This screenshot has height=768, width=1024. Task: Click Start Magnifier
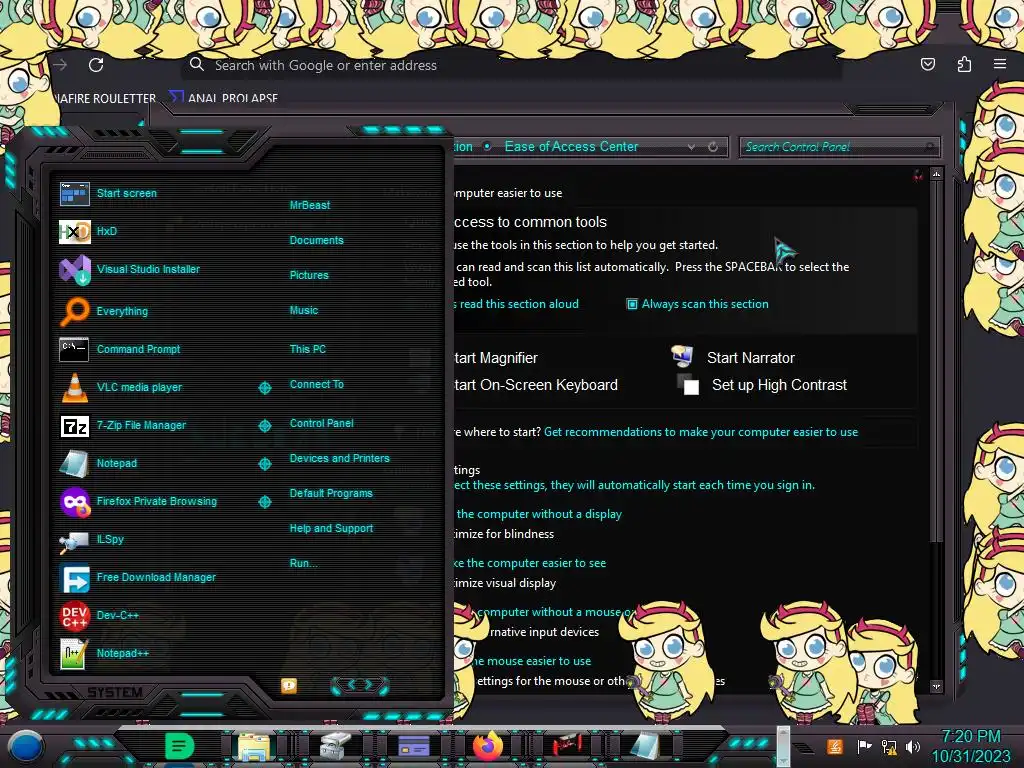(x=496, y=358)
